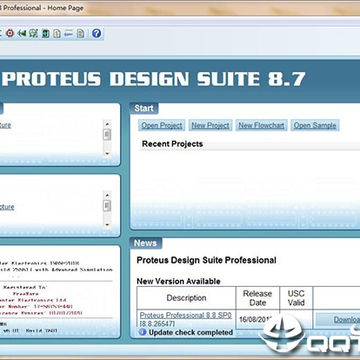The width and height of the screenshot is (360, 360).
Task: Click the red circular chip toolbar icon
Action: pyautogui.click(x=10, y=33)
